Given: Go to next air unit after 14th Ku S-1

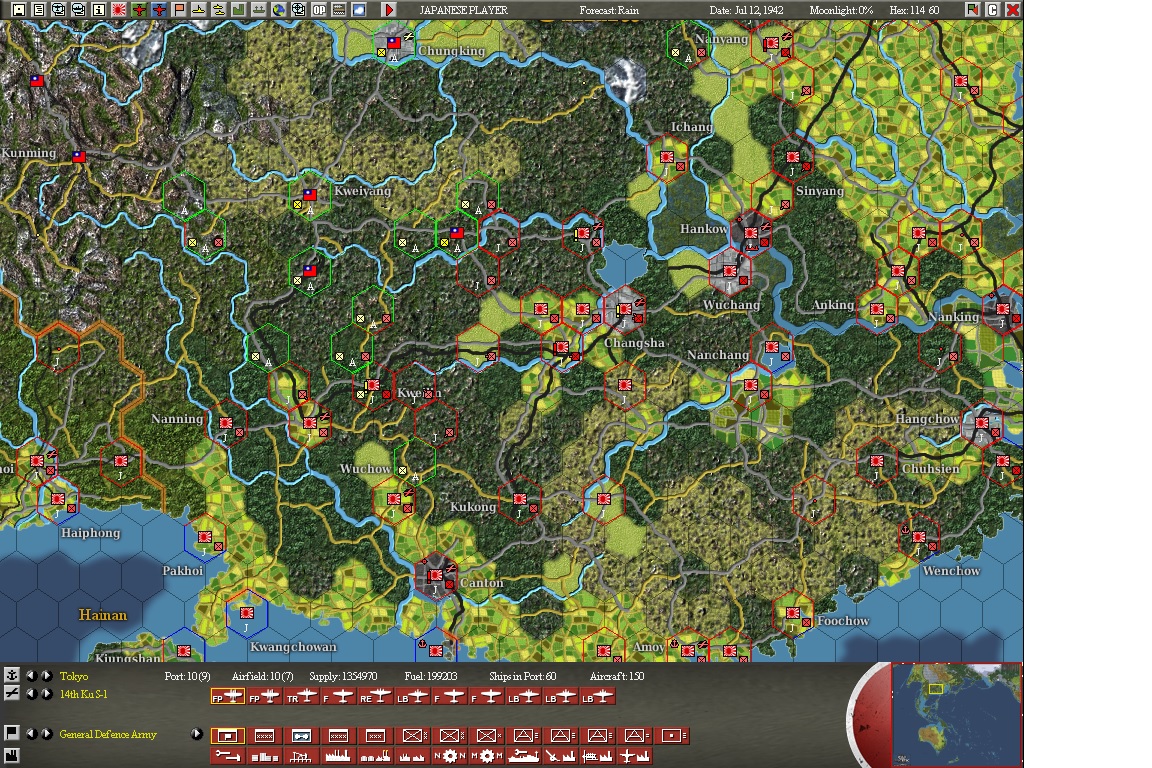Looking at the screenshot, I should click(x=46, y=694).
